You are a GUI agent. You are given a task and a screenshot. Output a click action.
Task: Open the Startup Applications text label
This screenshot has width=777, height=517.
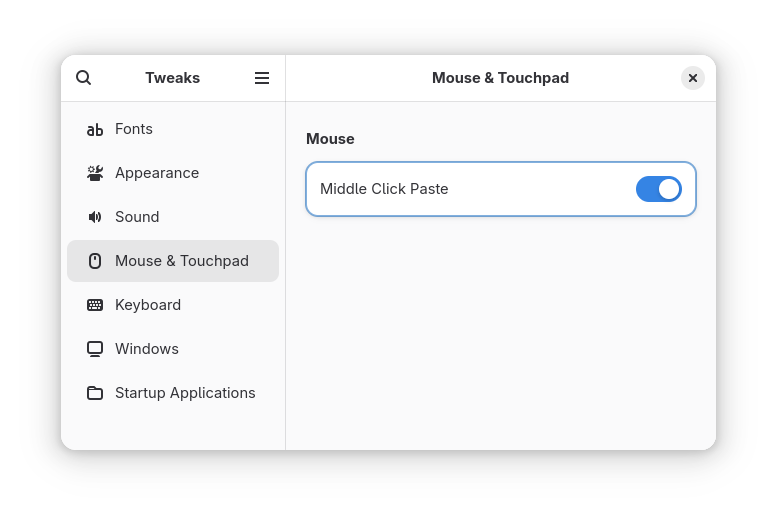click(185, 393)
